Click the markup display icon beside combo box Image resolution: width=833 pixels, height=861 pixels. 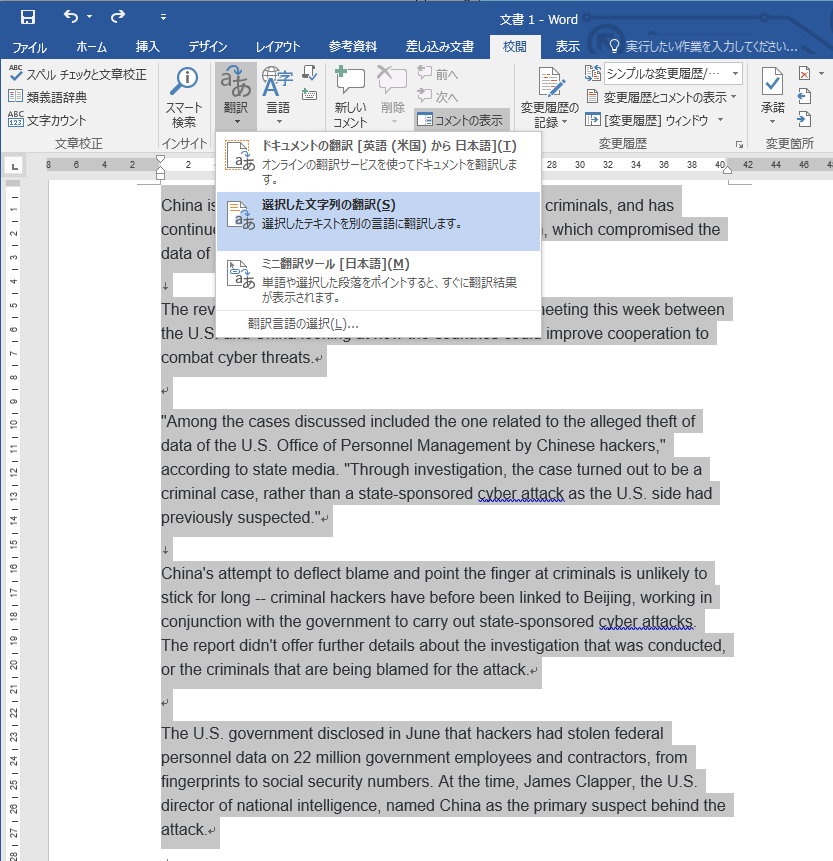click(x=592, y=73)
